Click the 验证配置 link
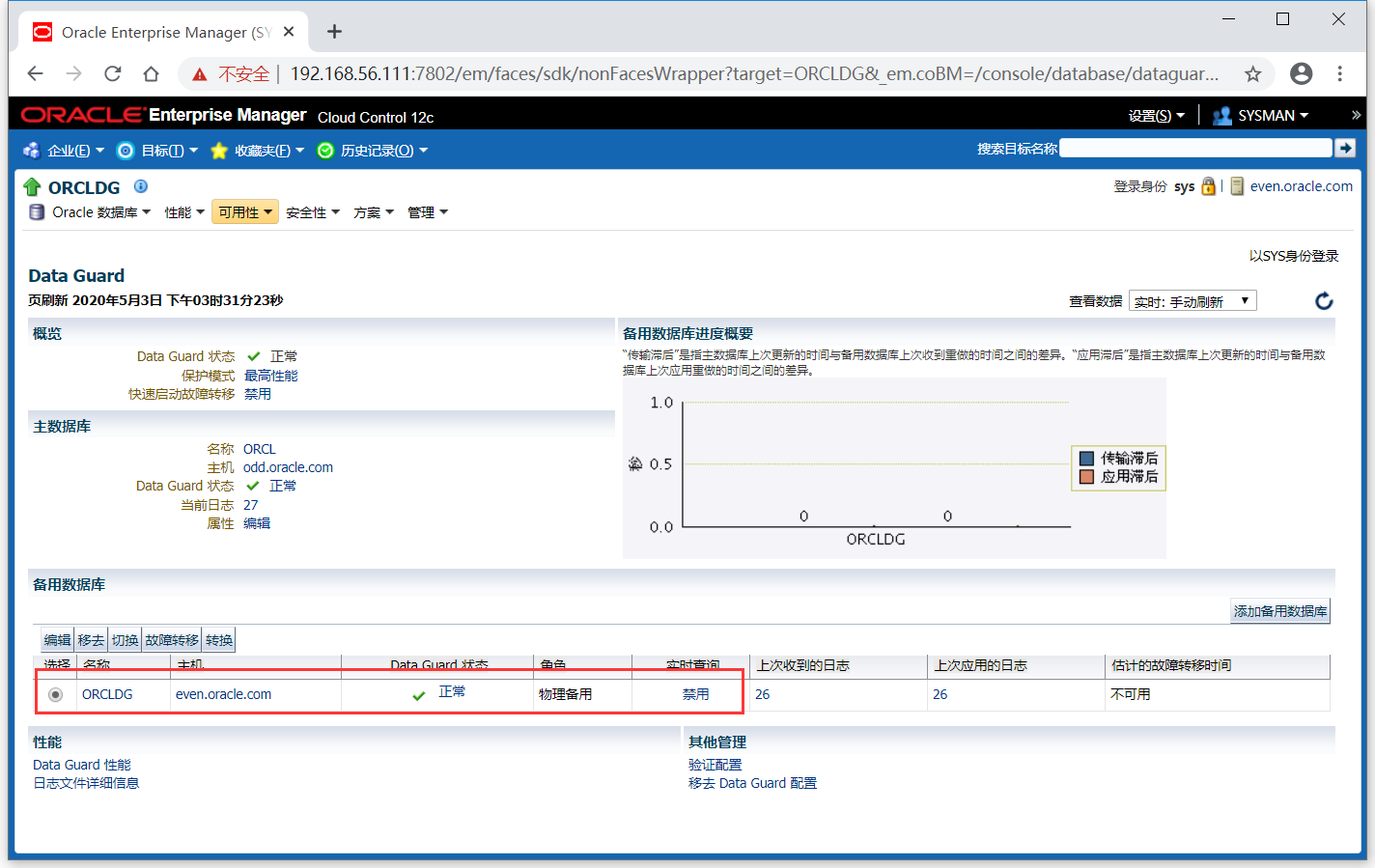The image size is (1375, 868). 716,765
